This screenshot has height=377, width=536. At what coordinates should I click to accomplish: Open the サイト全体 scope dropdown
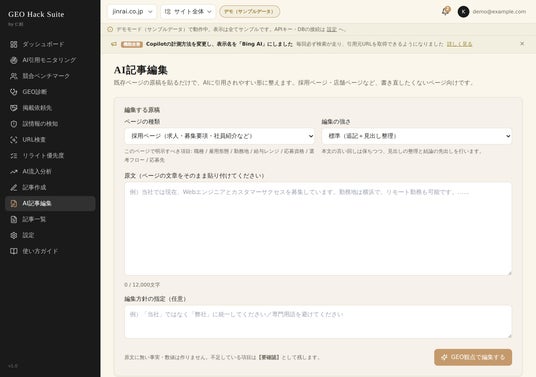click(x=188, y=12)
